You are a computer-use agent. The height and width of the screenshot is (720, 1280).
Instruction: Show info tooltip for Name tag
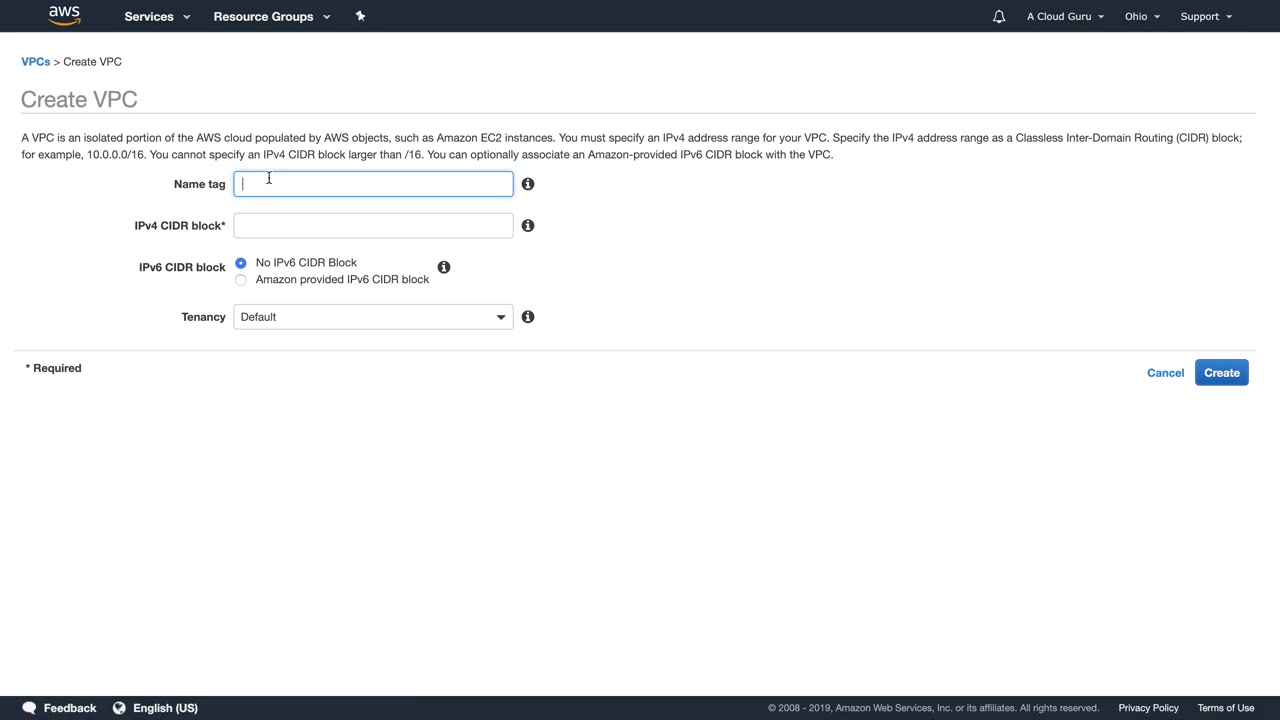point(528,184)
